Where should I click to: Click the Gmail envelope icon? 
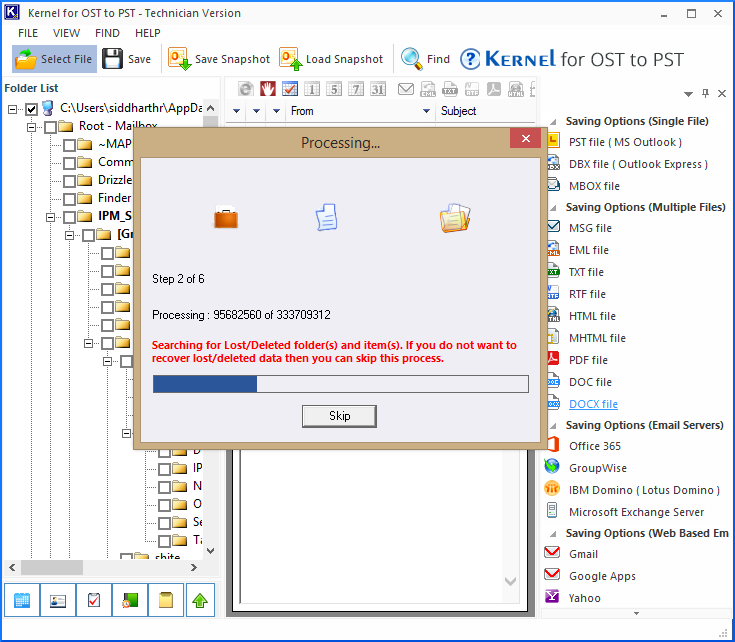[552, 552]
